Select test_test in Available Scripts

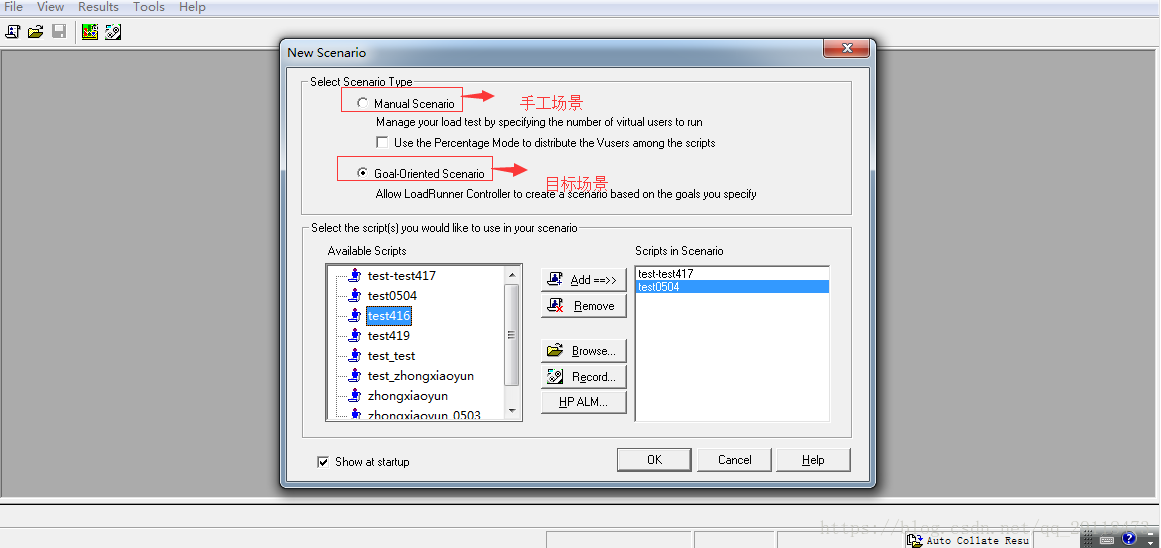[x=391, y=355]
